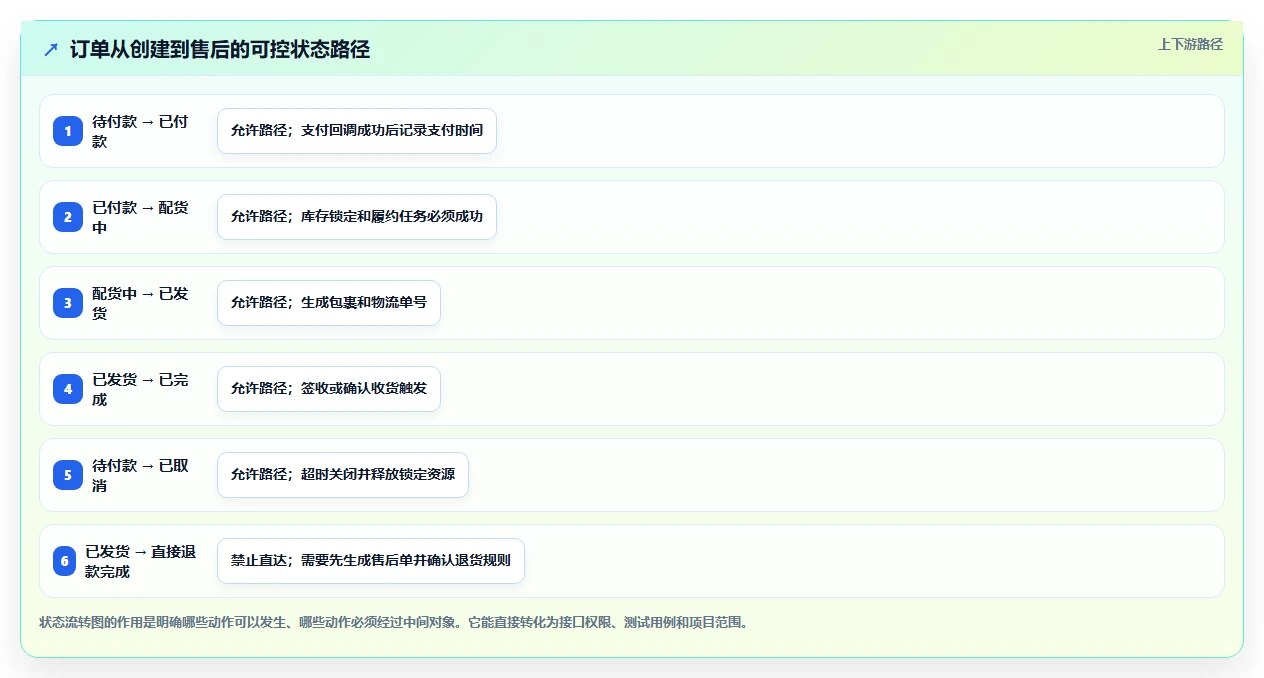Select the 已发货 → 已完成 transition label
Image resolution: width=1264 pixels, height=678 pixels.
pyautogui.click(x=141, y=389)
